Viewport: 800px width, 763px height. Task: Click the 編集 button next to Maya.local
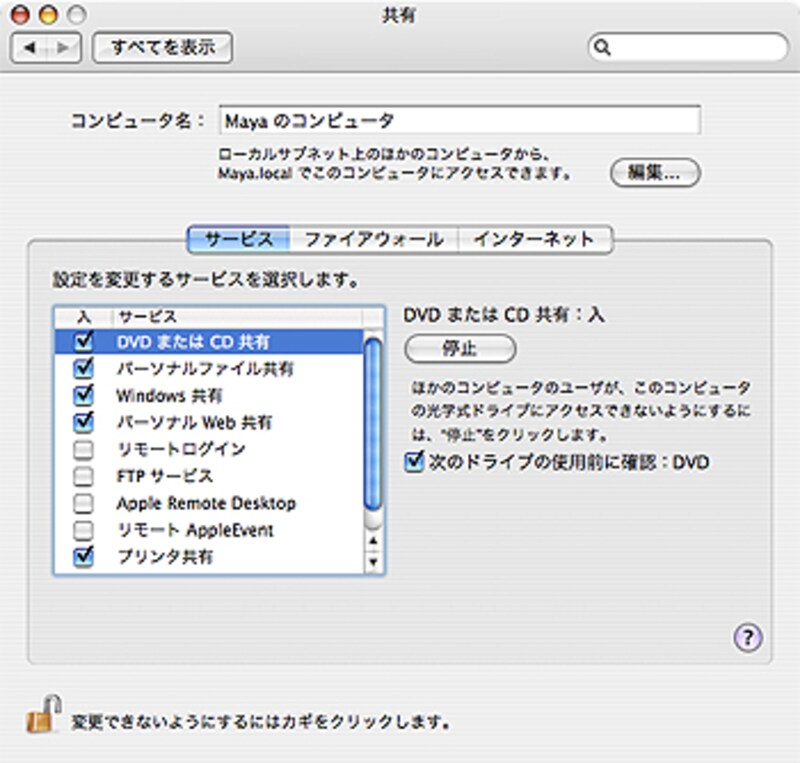[656, 172]
